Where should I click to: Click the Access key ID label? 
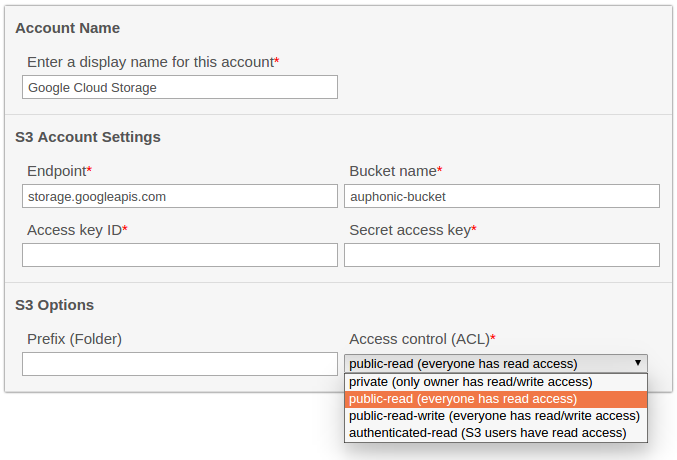pyautogui.click(x=74, y=230)
